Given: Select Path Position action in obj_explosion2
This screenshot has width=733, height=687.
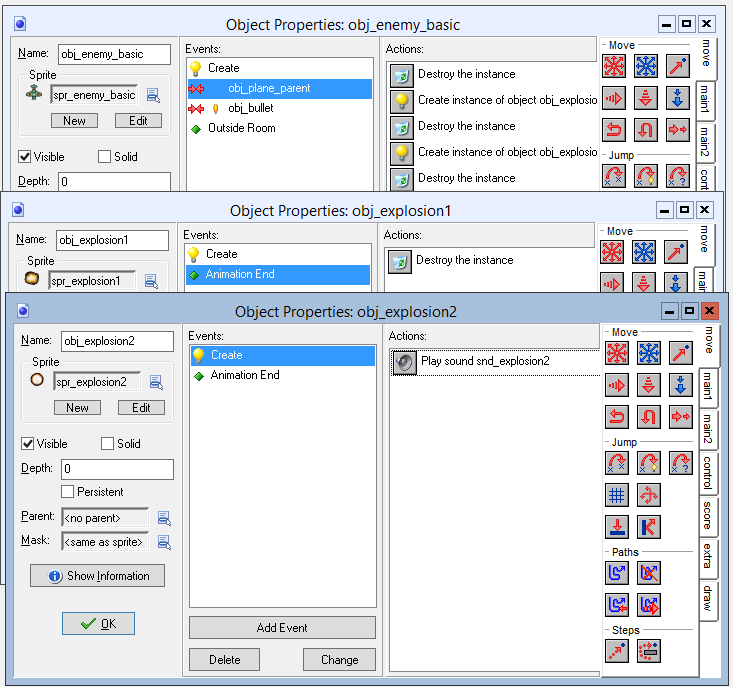Looking at the screenshot, I should tap(617, 605).
